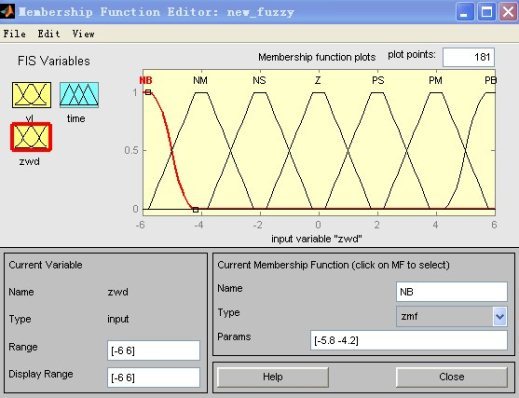Image resolution: width=519 pixels, height=398 pixels.
Task: Click the Close button
Action: pos(452,377)
